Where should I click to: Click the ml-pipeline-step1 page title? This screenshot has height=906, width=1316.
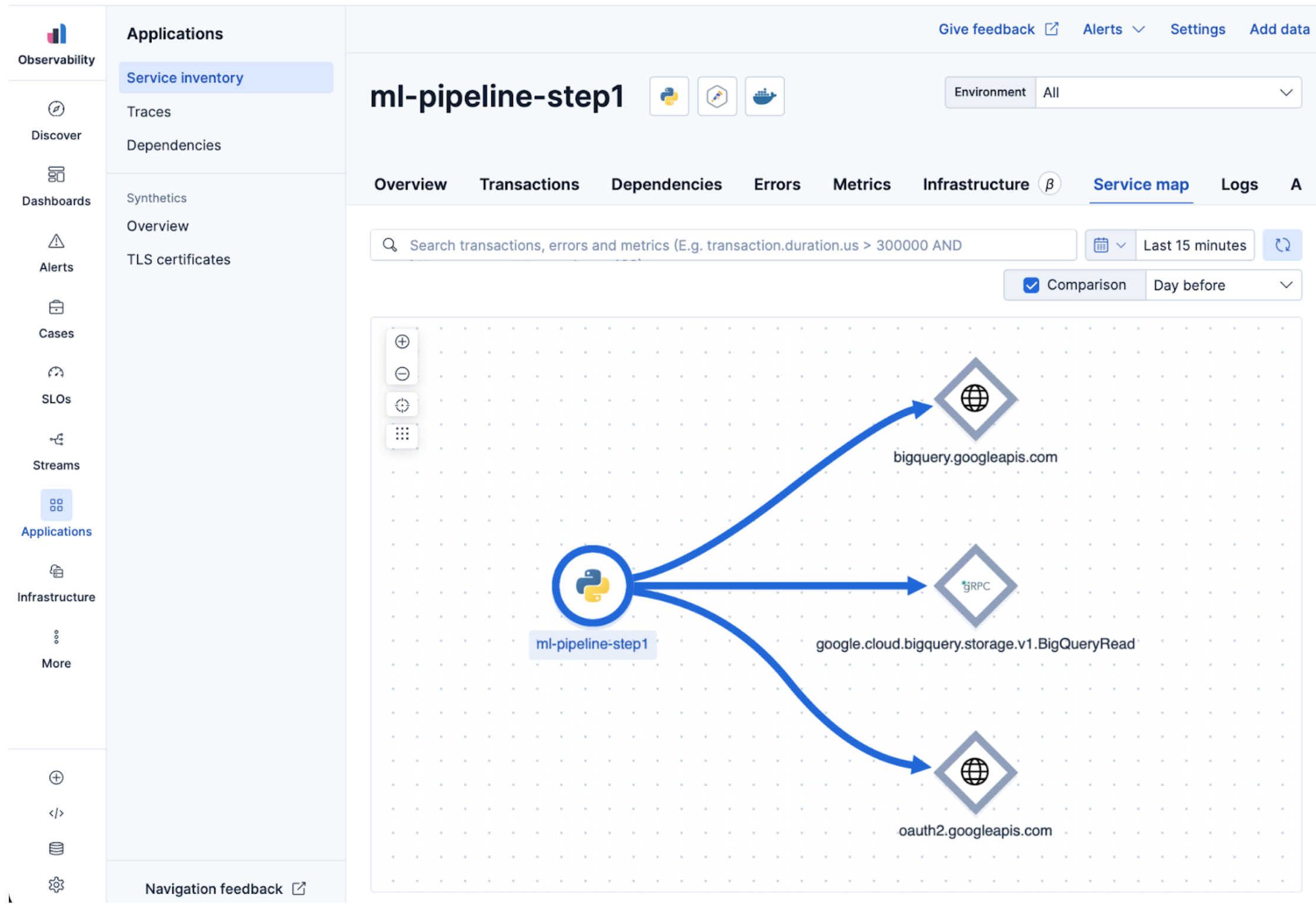(497, 96)
